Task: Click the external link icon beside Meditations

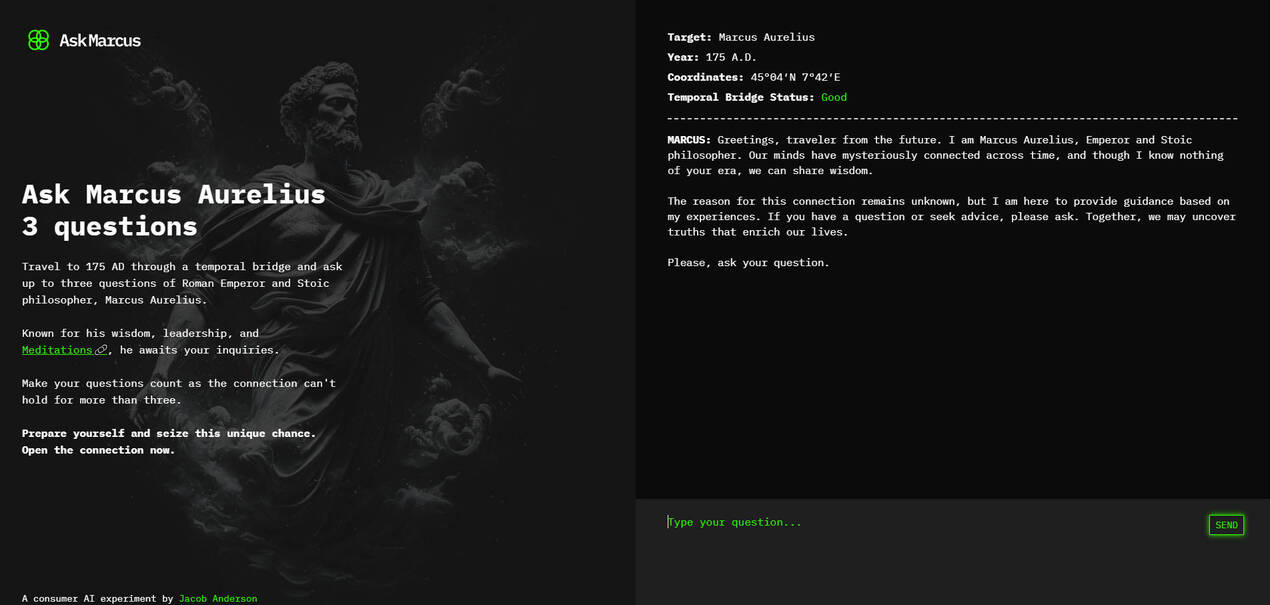Action: (100, 349)
